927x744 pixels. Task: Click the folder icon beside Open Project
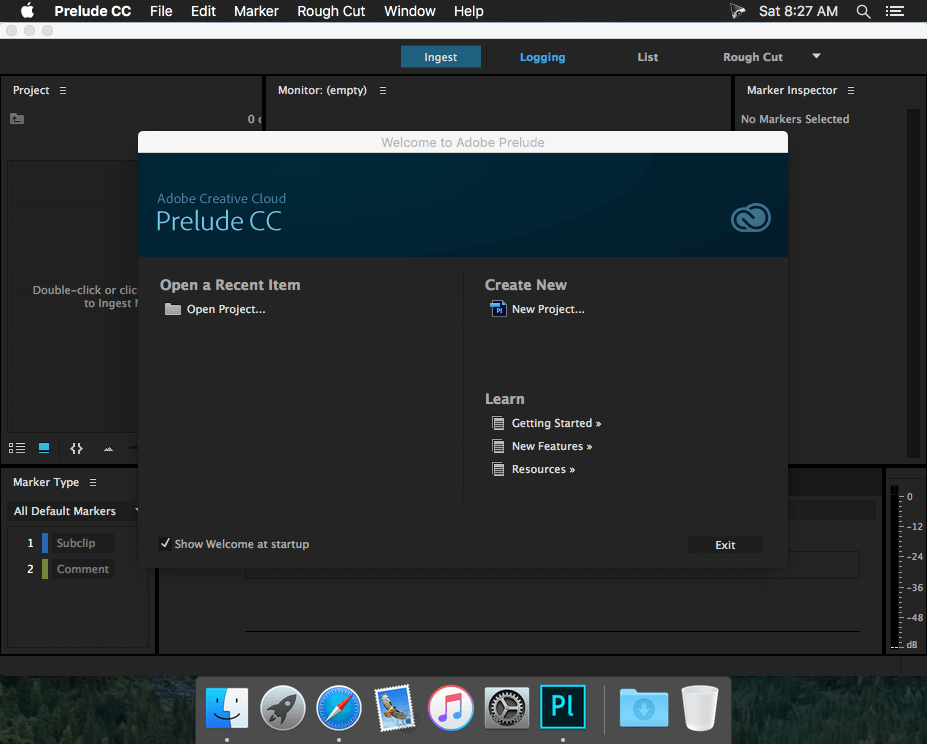point(173,309)
